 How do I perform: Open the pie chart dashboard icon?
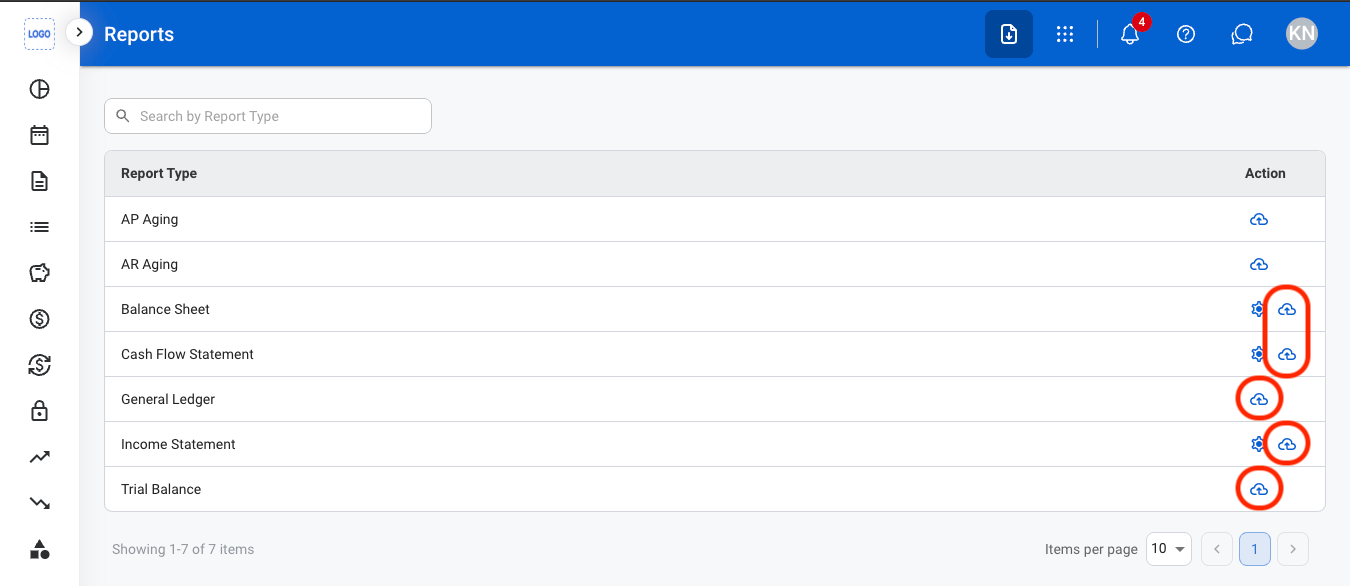(x=39, y=89)
